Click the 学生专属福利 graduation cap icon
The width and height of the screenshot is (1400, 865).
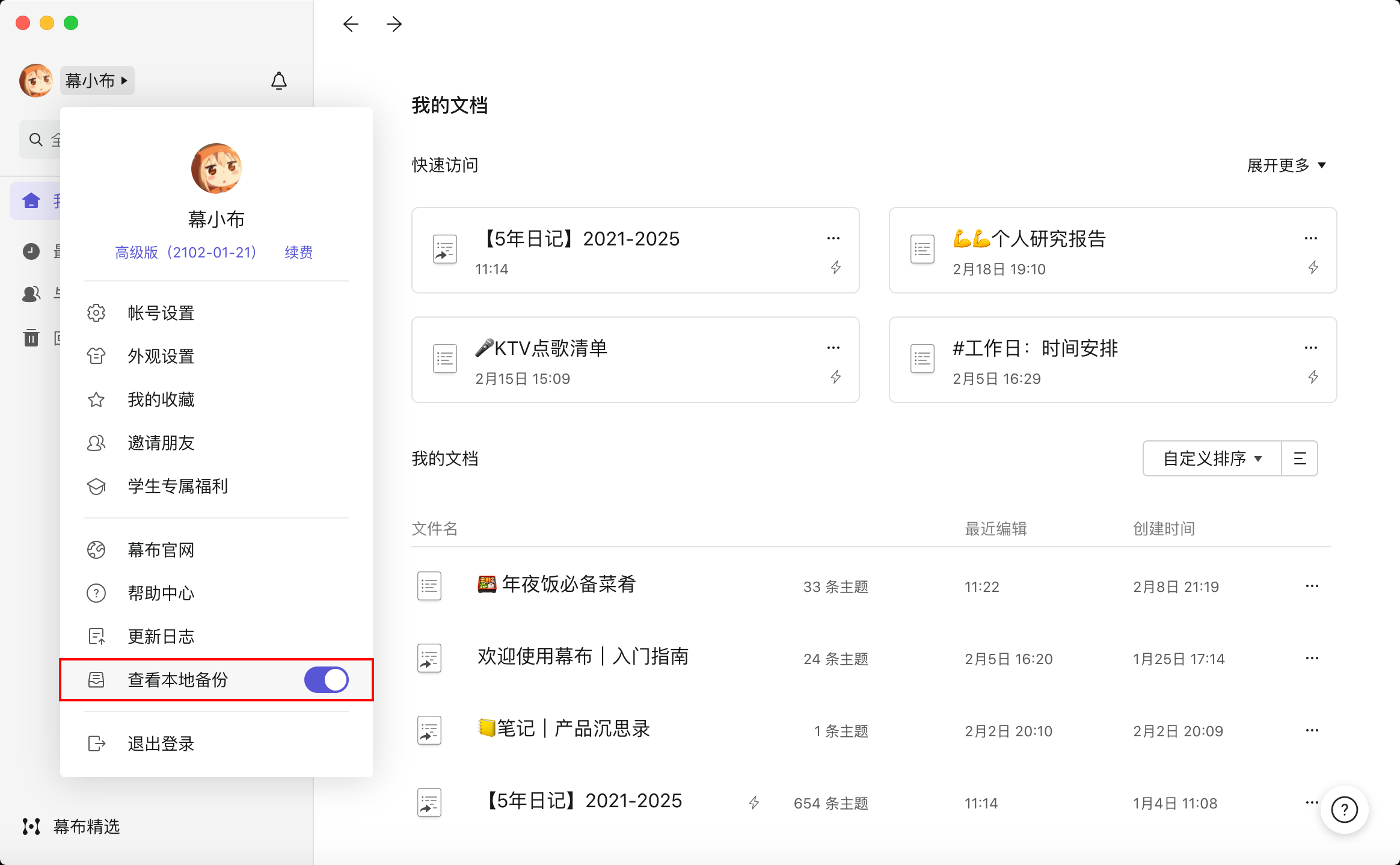96,486
